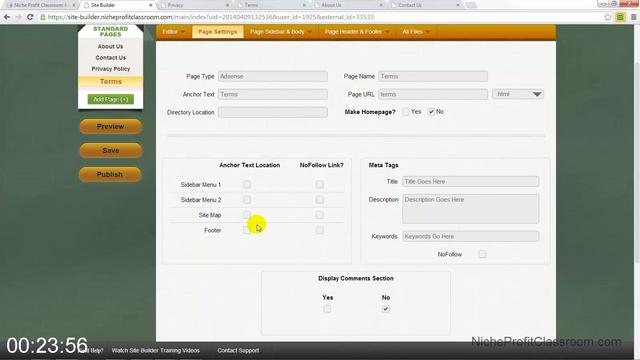Enable NoFollow link for Sidebar Menu 2
Screen dimensions: 640x360
319,200
